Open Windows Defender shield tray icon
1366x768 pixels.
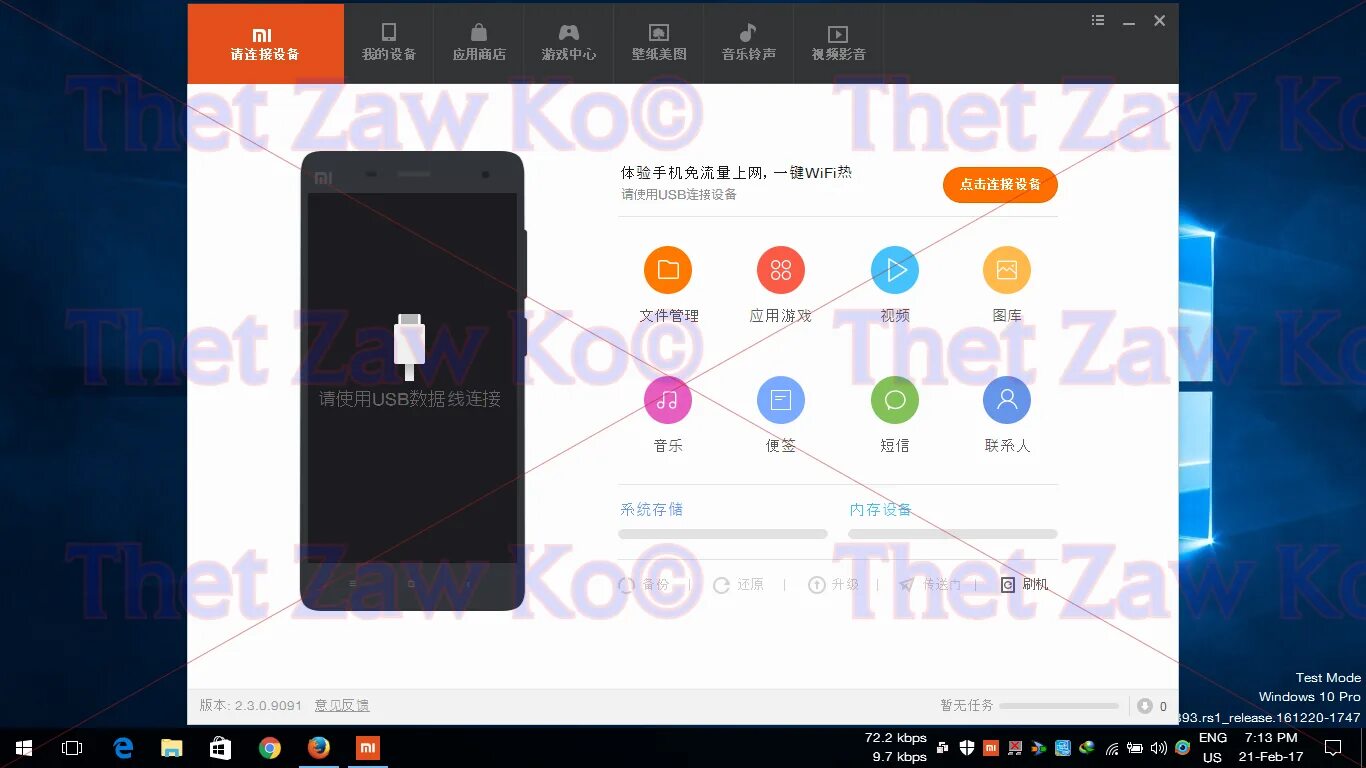pyautogui.click(x=967, y=747)
